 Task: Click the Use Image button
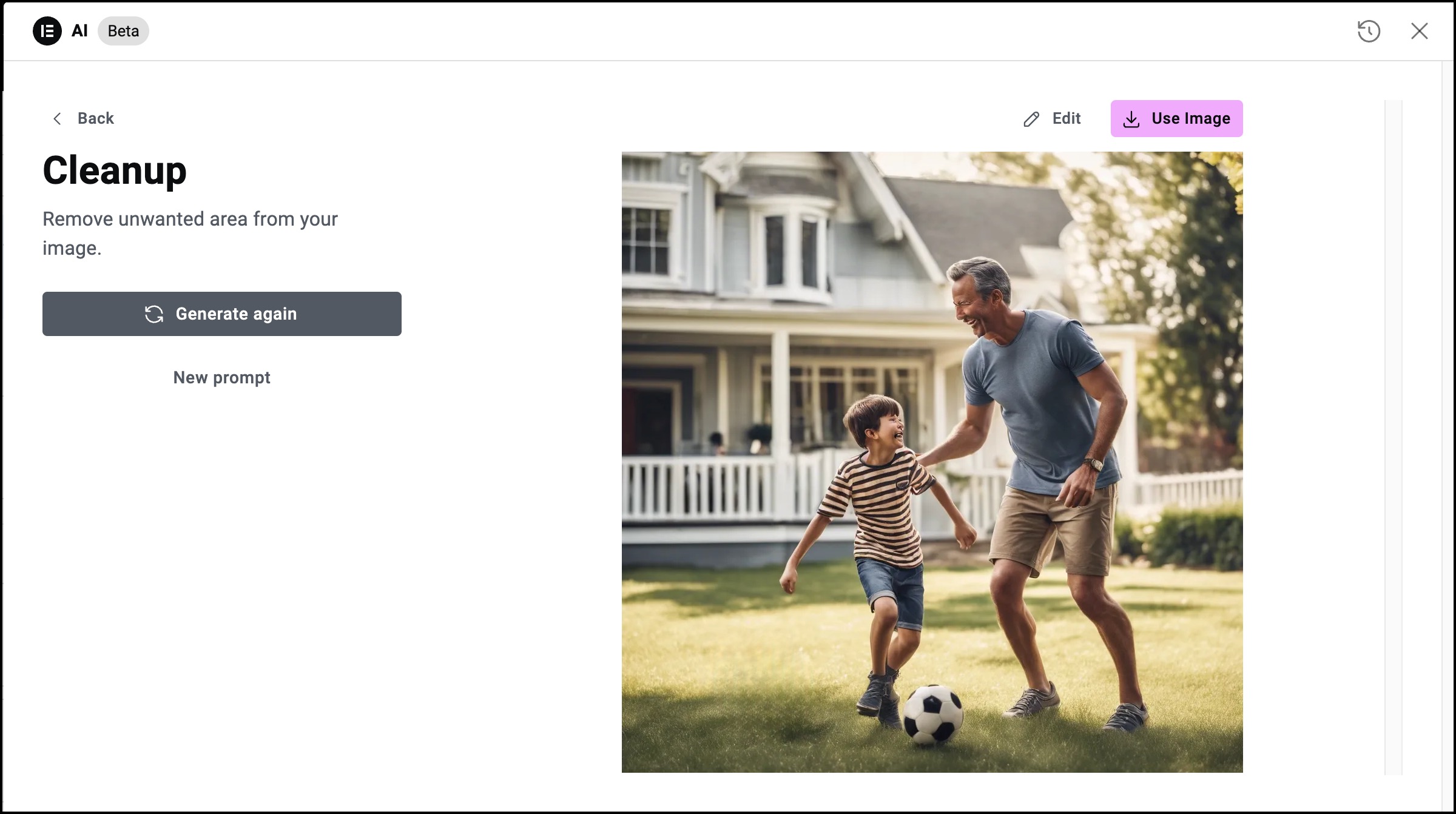tap(1176, 118)
